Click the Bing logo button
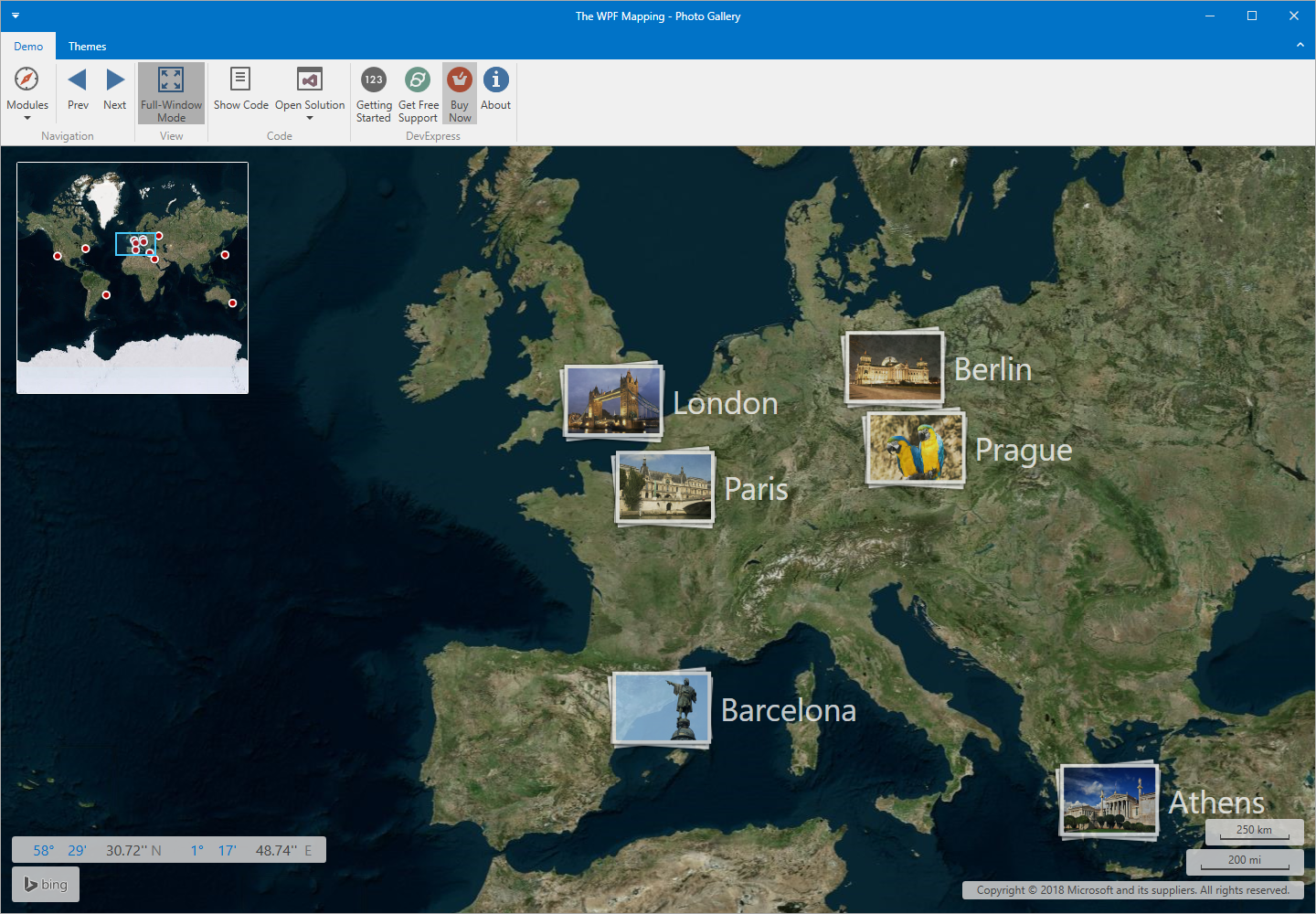 46,885
